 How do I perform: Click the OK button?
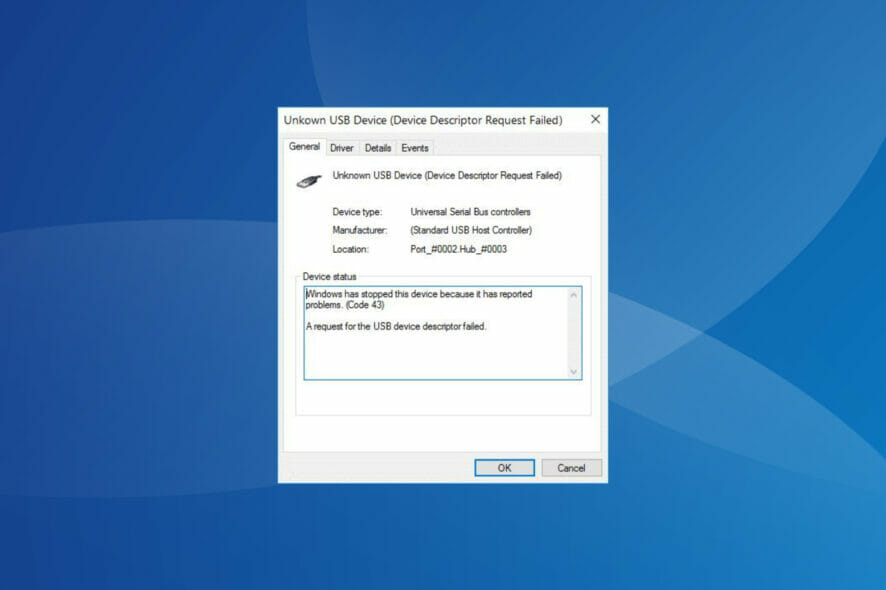(505, 468)
